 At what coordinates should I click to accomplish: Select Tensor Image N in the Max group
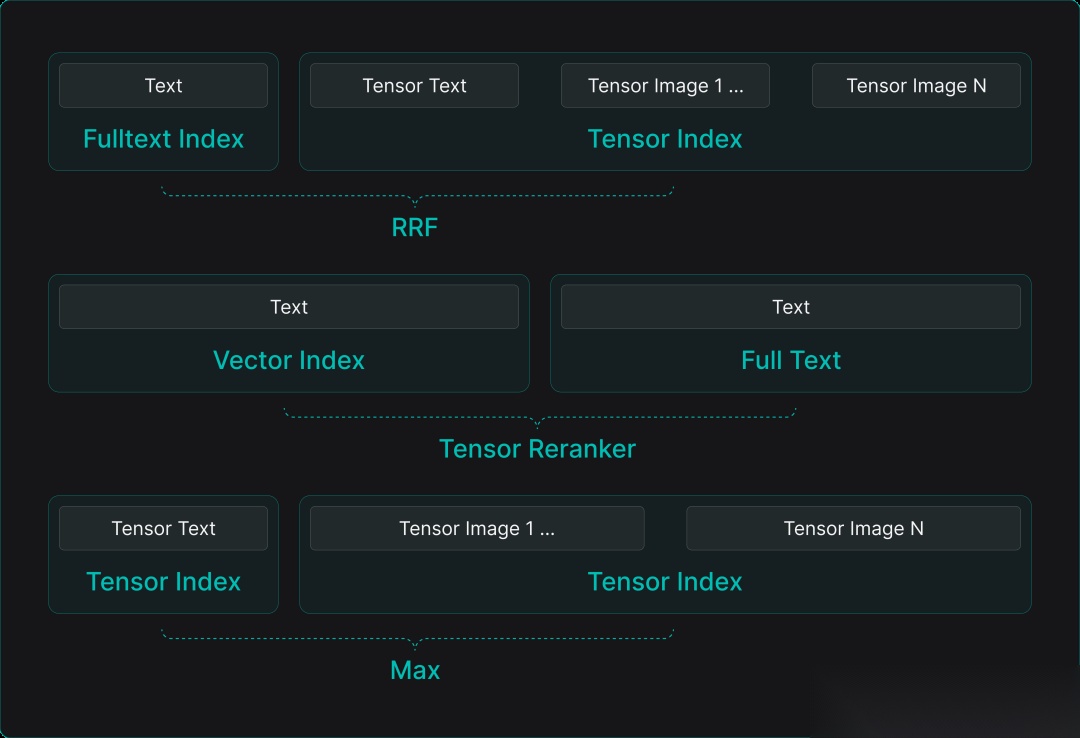(x=853, y=529)
